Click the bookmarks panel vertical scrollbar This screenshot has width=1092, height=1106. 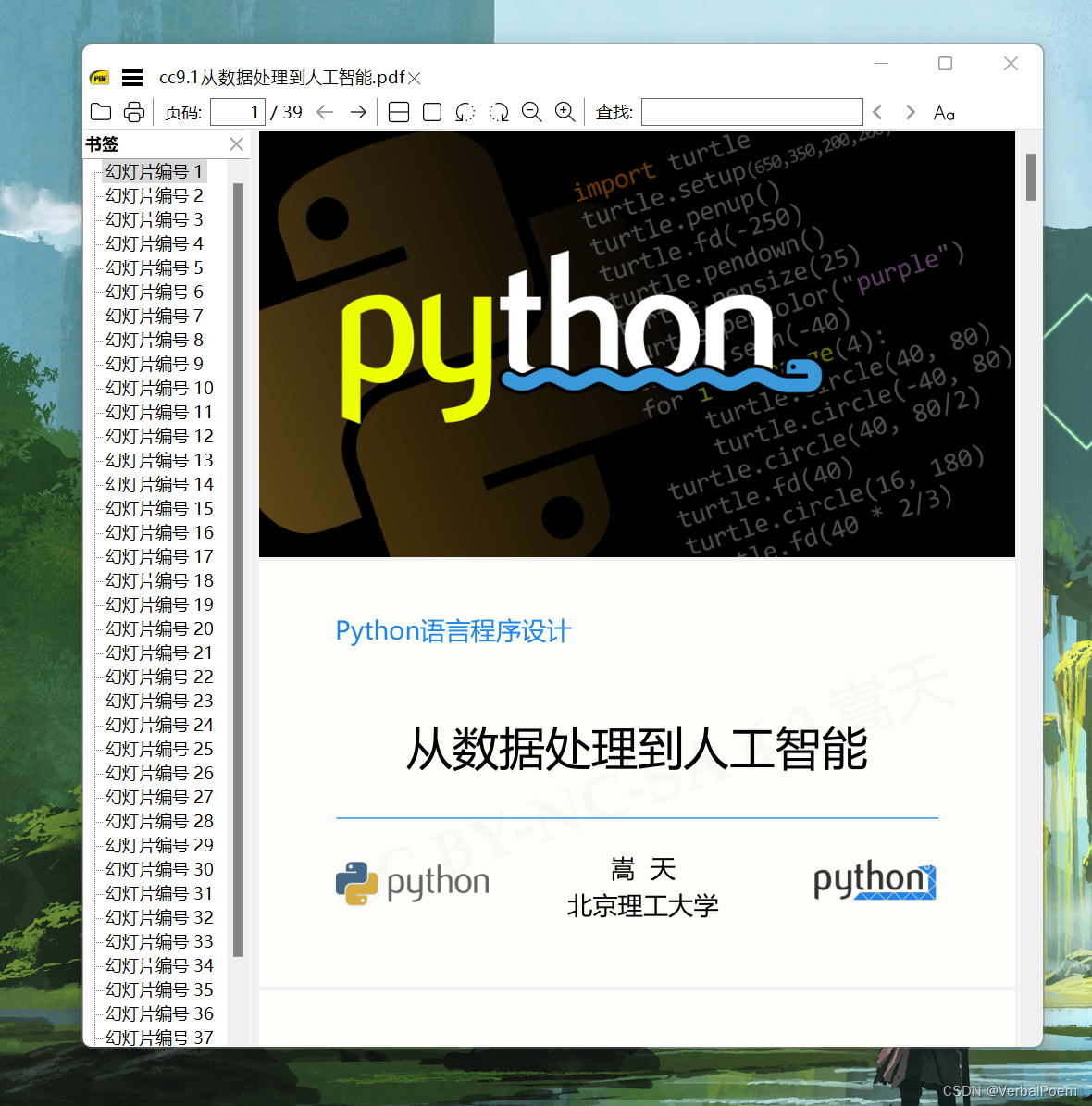coord(239,570)
